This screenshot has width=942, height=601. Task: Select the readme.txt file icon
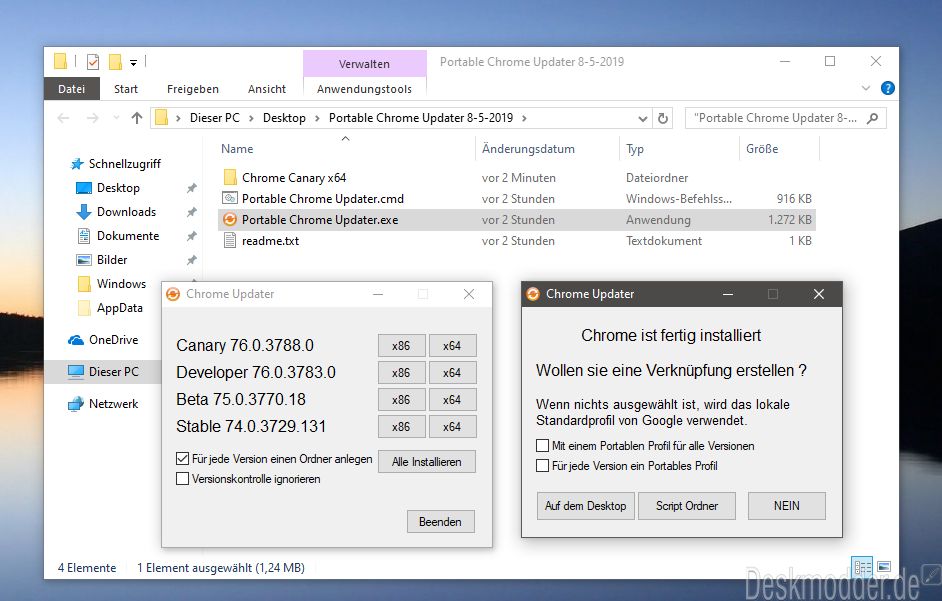229,240
